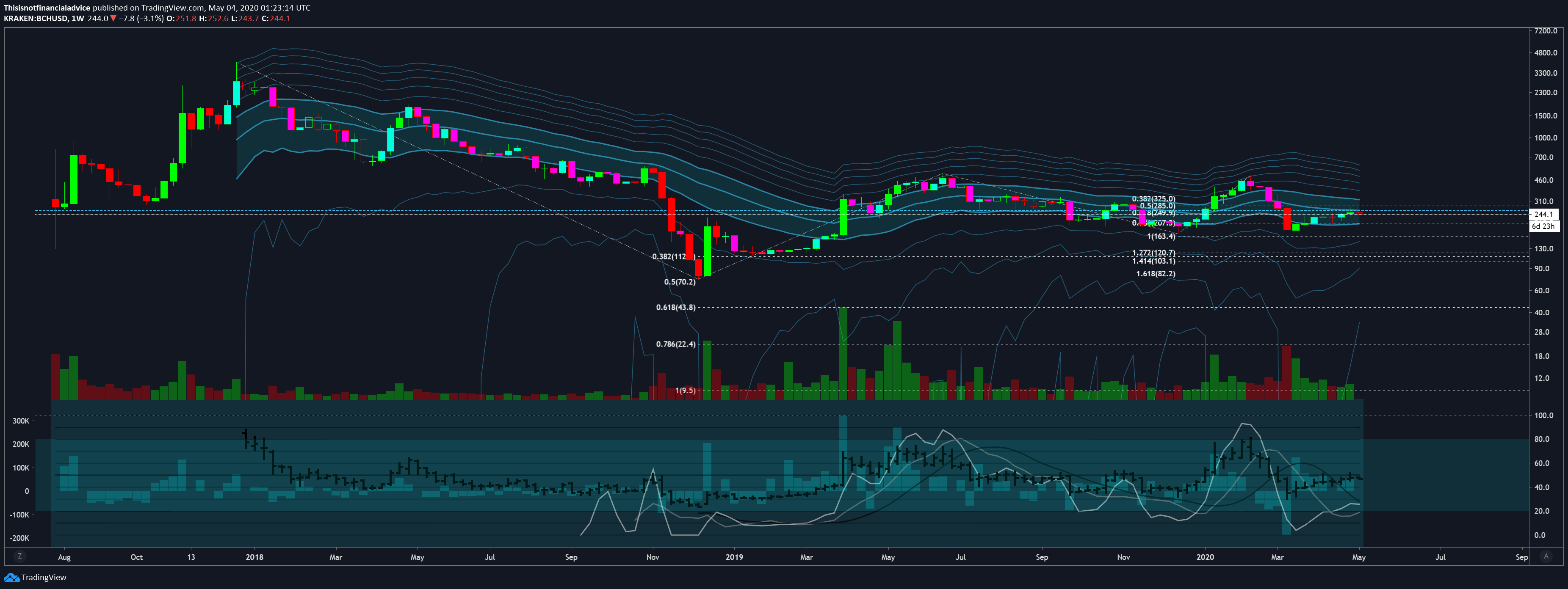Image resolution: width=1568 pixels, height=589 pixels.
Task: Click the 130.0 price axis label
Action: [x=1544, y=248]
